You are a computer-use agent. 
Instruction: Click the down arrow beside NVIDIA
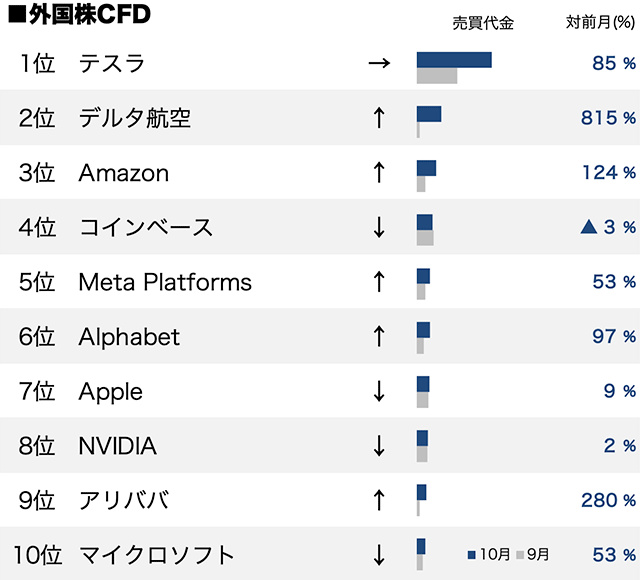point(378,445)
